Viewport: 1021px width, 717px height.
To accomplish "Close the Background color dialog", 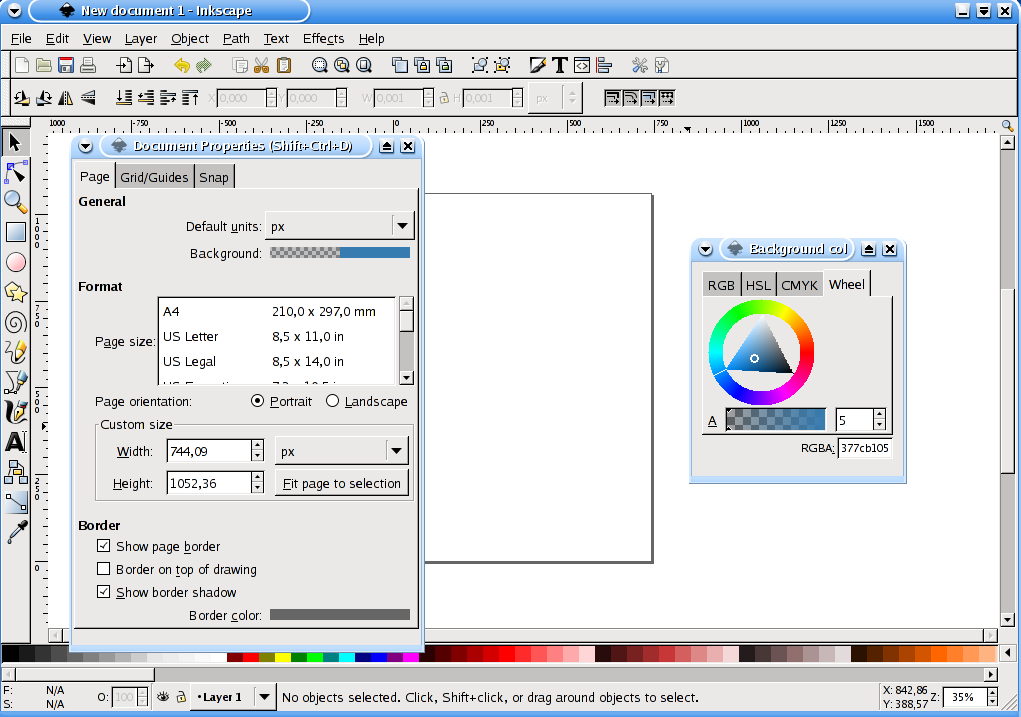I will click(889, 249).
